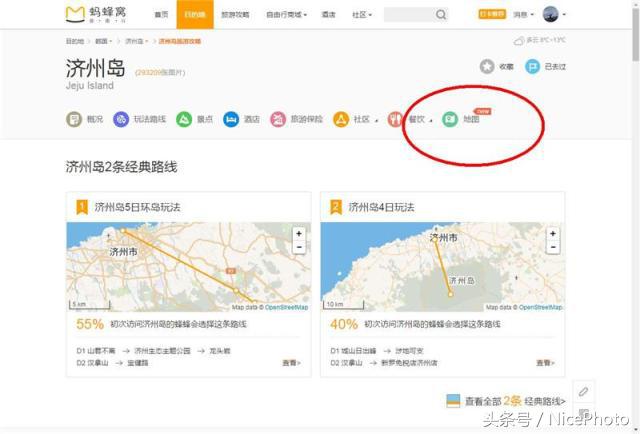This screenshot has height=434, width=640.
Task: Open the 济州岛4日玩法 route title
Action: click(381, 207)
